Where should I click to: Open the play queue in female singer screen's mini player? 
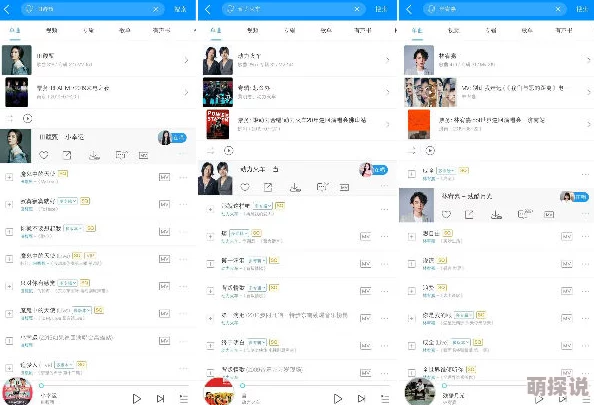click(x=184, y=399)
